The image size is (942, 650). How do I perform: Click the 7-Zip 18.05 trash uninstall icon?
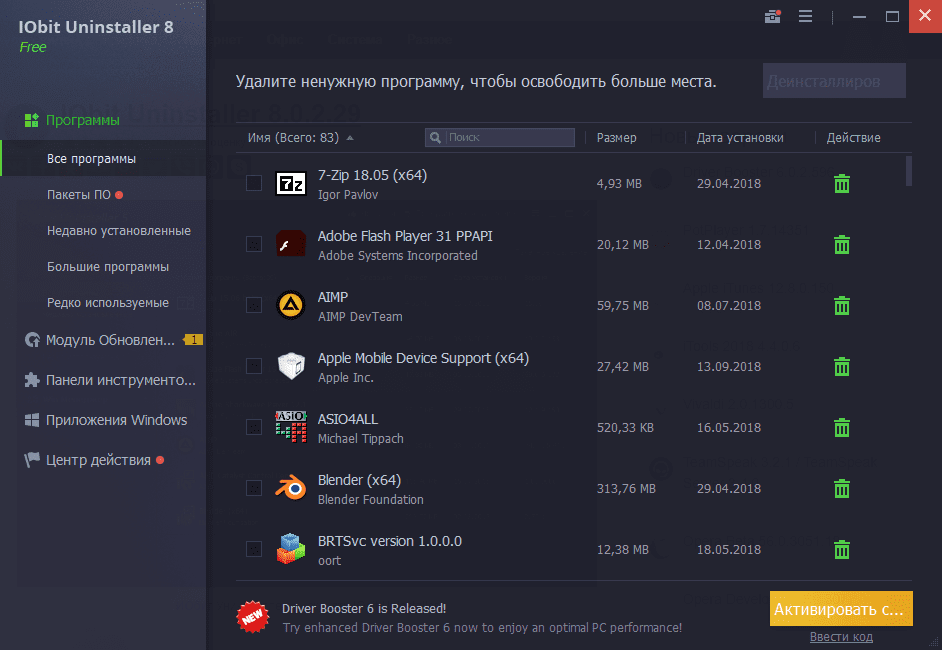point(842,184)
